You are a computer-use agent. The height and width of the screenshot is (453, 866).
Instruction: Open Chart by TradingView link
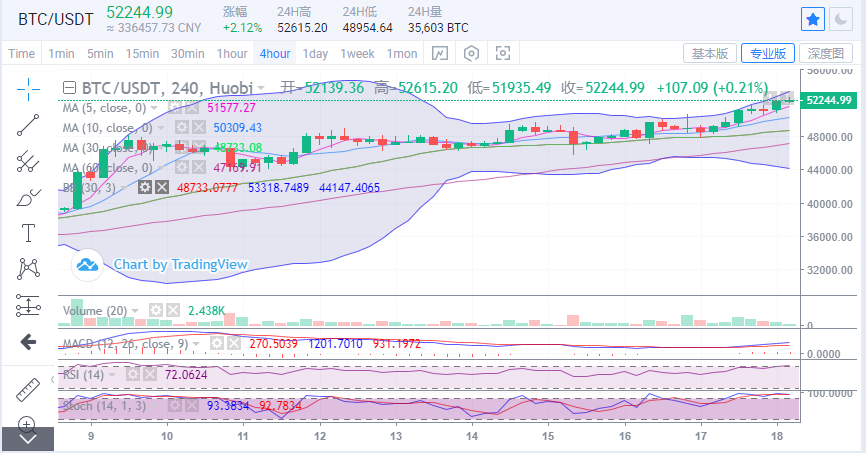[x=181, y=265]
